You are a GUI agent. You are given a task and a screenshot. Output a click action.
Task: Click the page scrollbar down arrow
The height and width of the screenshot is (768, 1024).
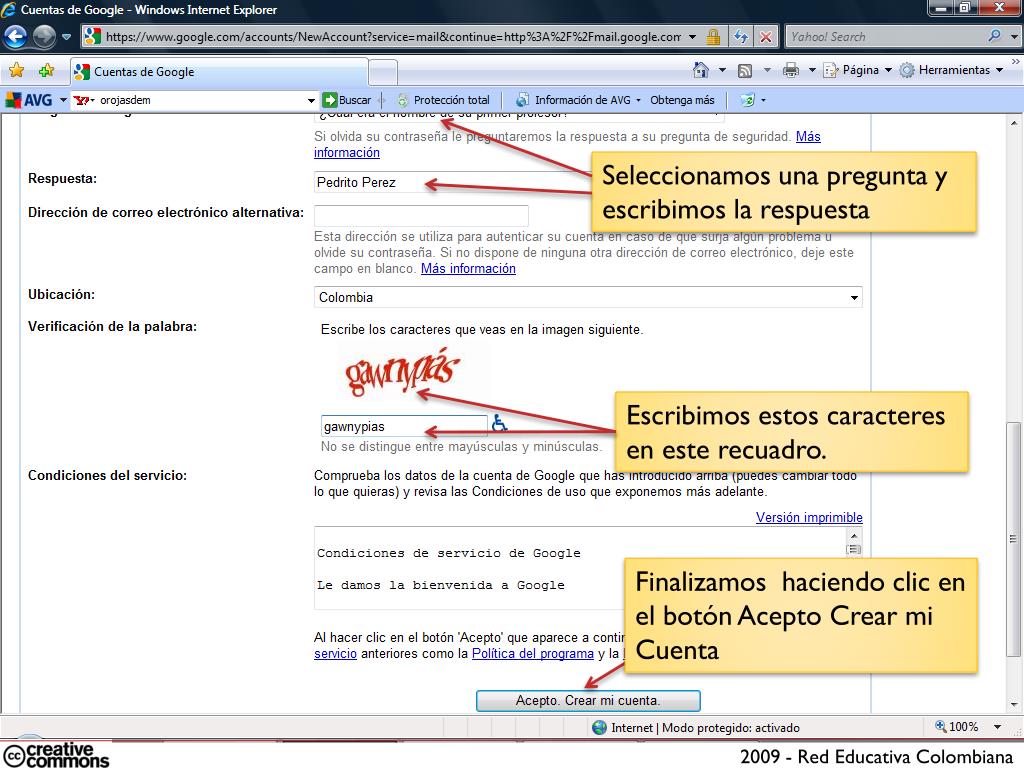tap(1014, 705)
